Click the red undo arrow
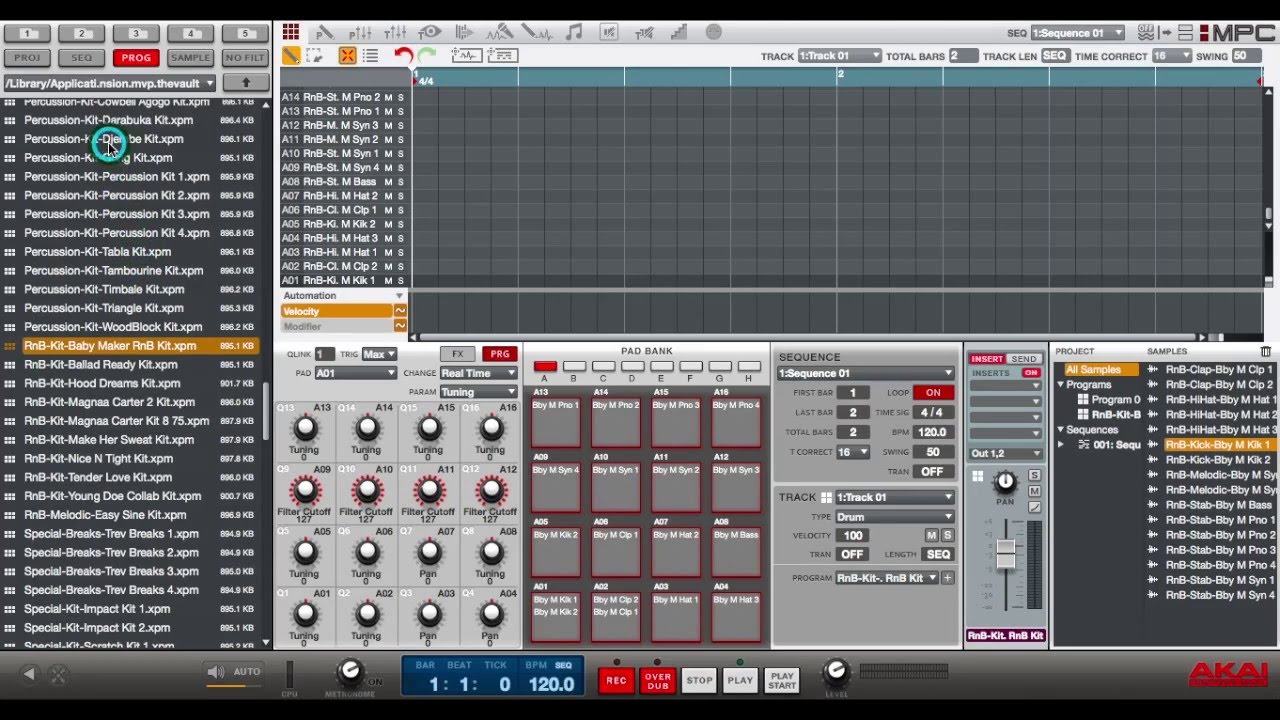This screenshot has width=1280, height=720. 403,56
